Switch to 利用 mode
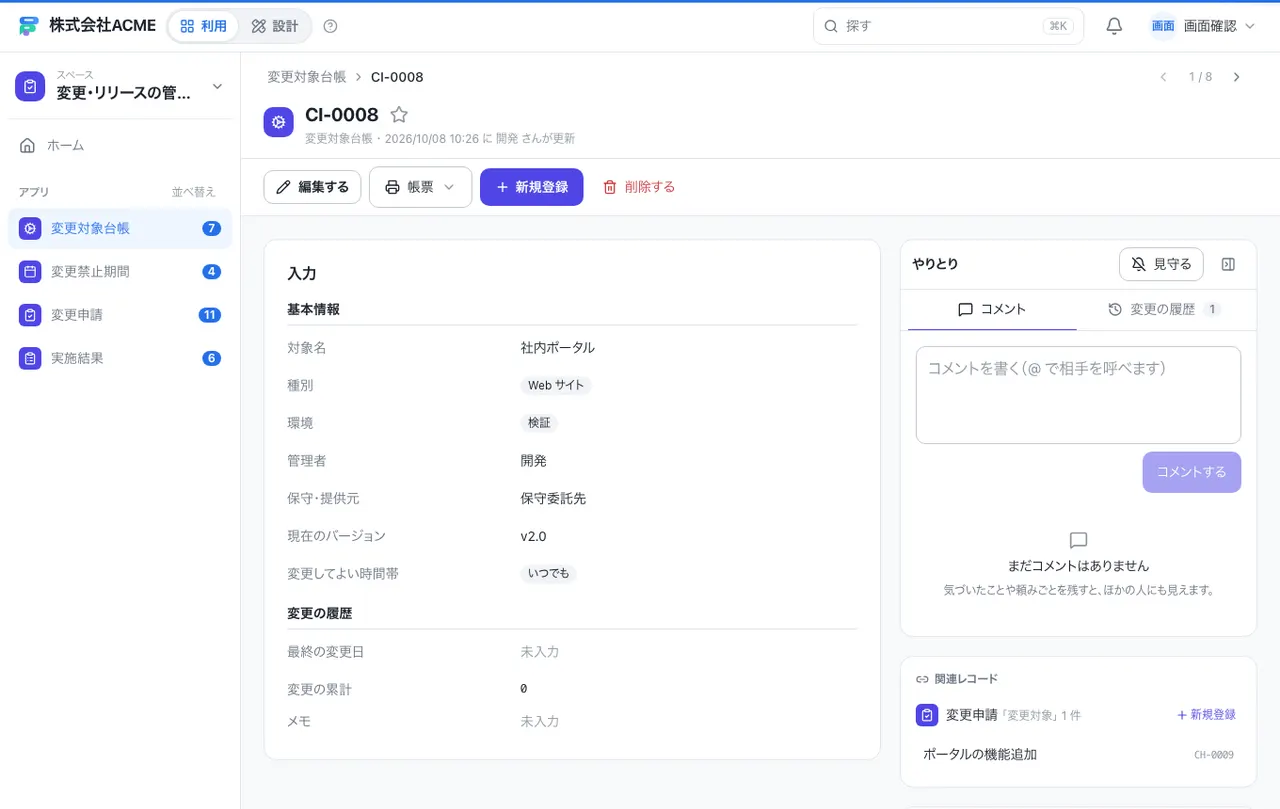1280x809 pixels. [203, 26]
